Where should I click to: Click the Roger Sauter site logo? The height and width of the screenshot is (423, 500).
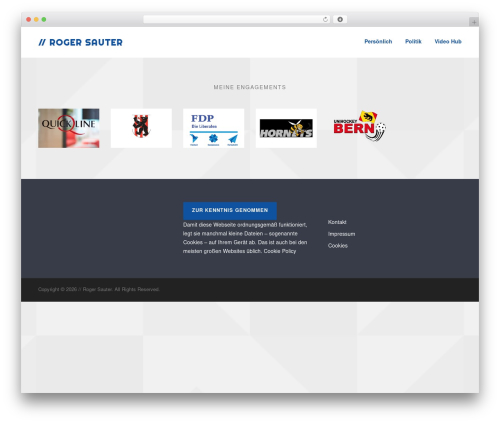[80, 42]
